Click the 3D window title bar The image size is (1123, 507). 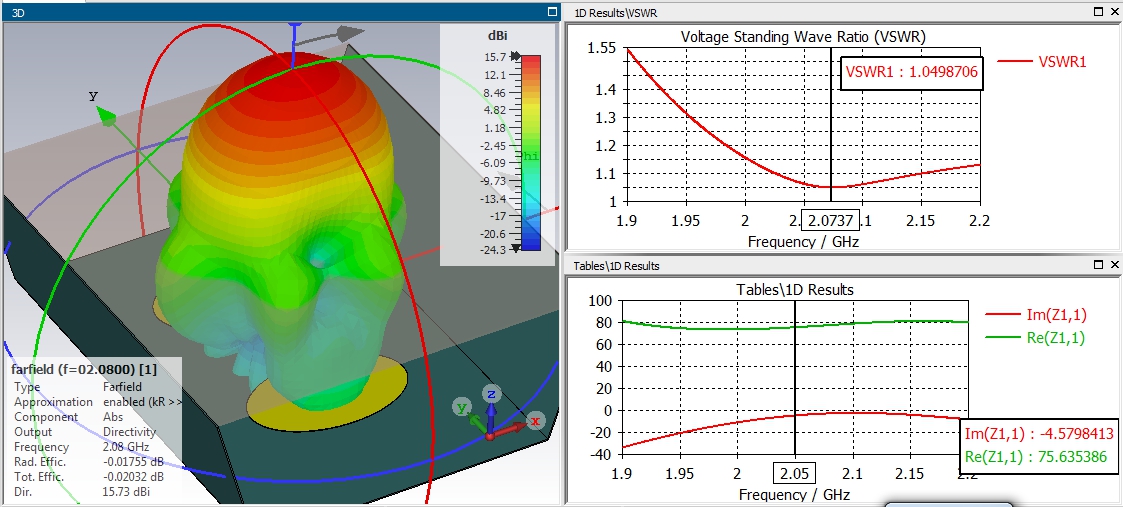(x=279, y=11)
